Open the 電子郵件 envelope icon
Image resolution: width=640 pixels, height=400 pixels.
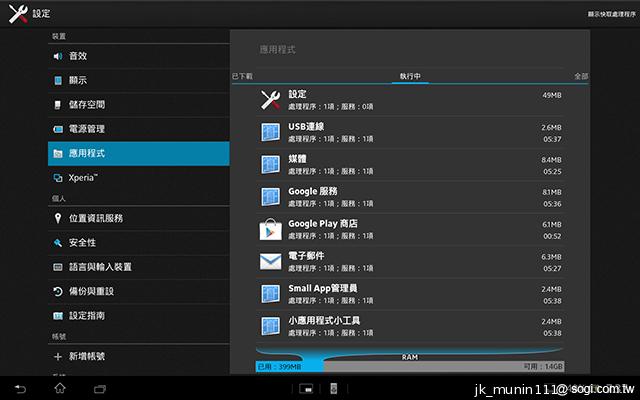pos(271,262)
